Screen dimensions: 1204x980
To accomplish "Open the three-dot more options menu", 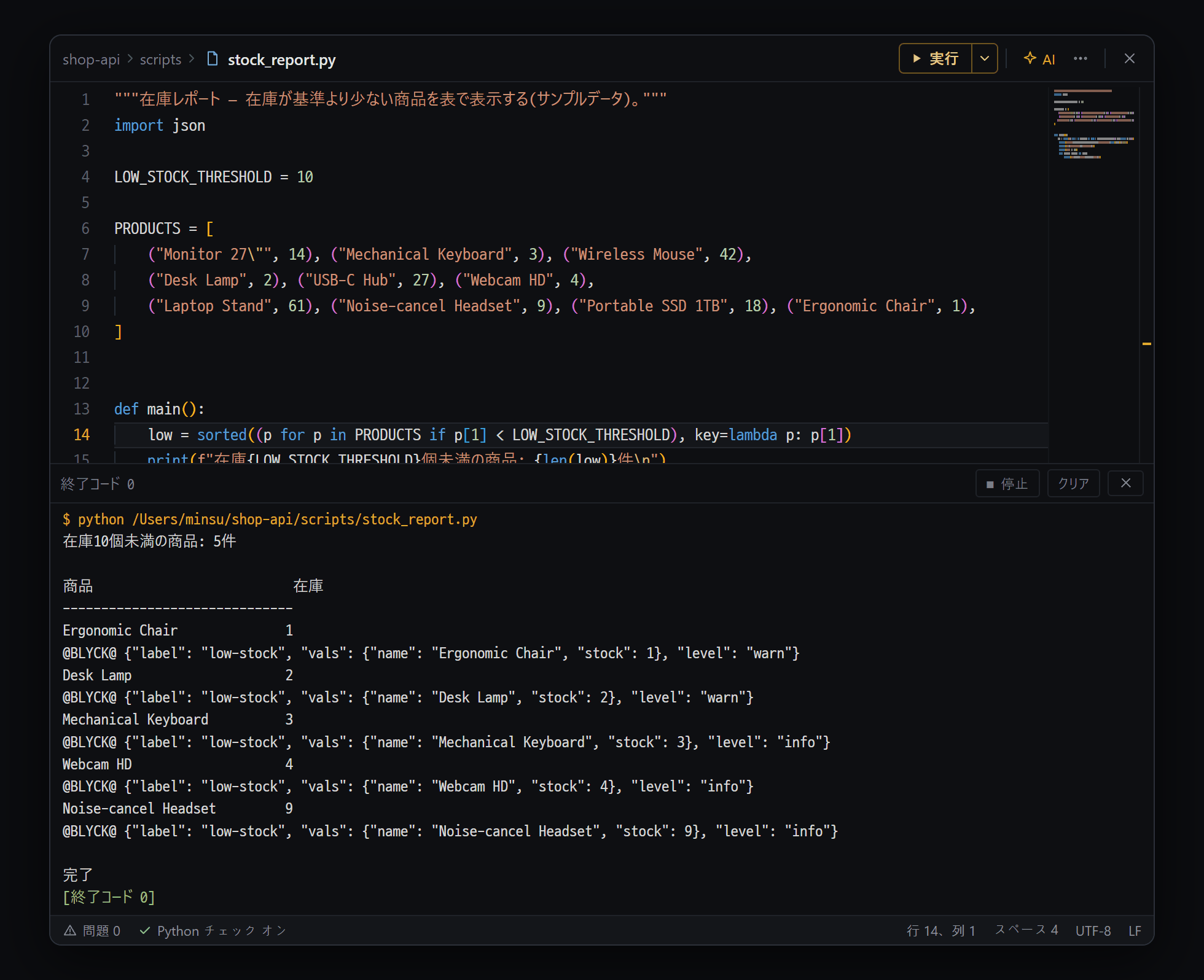I will tap(1081, 59).
